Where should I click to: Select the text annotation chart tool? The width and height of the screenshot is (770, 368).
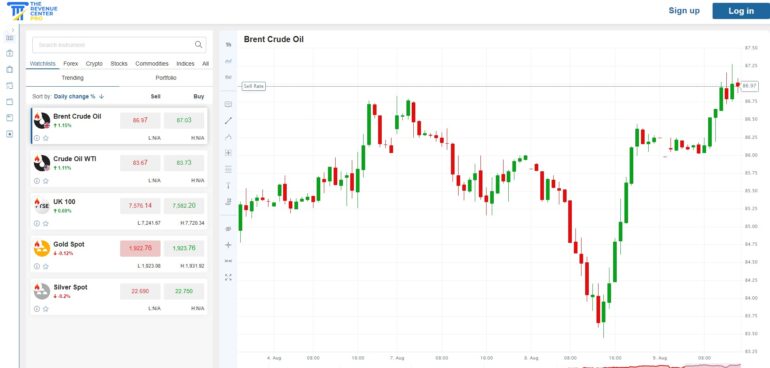tap(228, 185)
